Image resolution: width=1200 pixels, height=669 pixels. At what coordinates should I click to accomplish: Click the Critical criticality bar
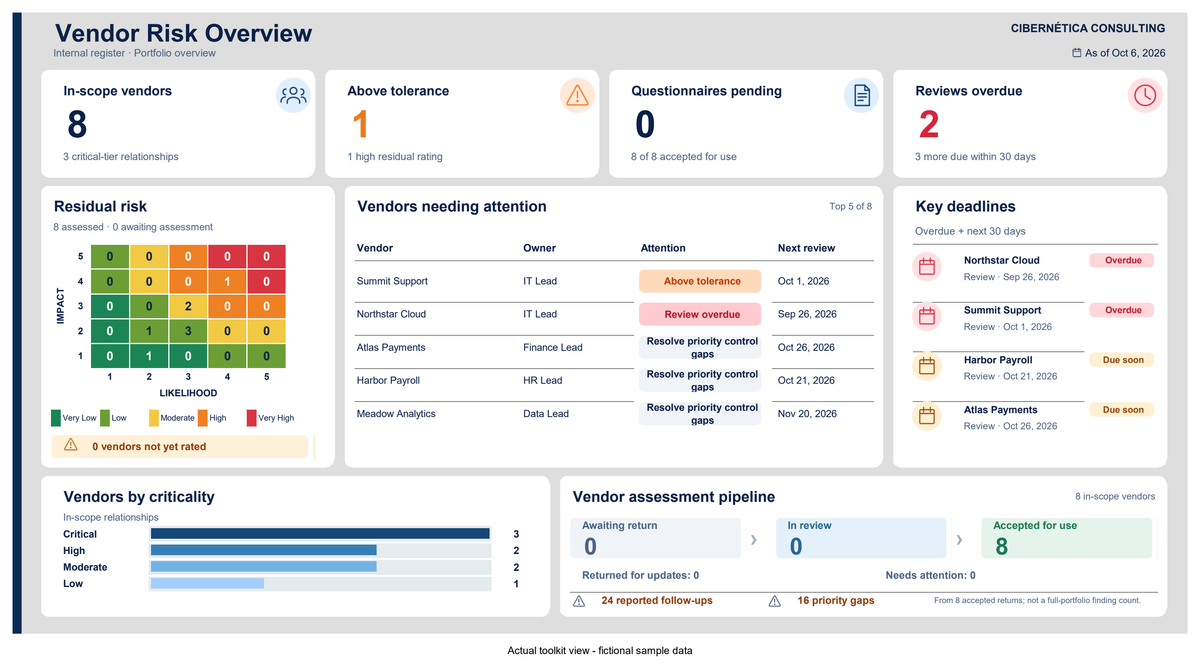point(320,534)
